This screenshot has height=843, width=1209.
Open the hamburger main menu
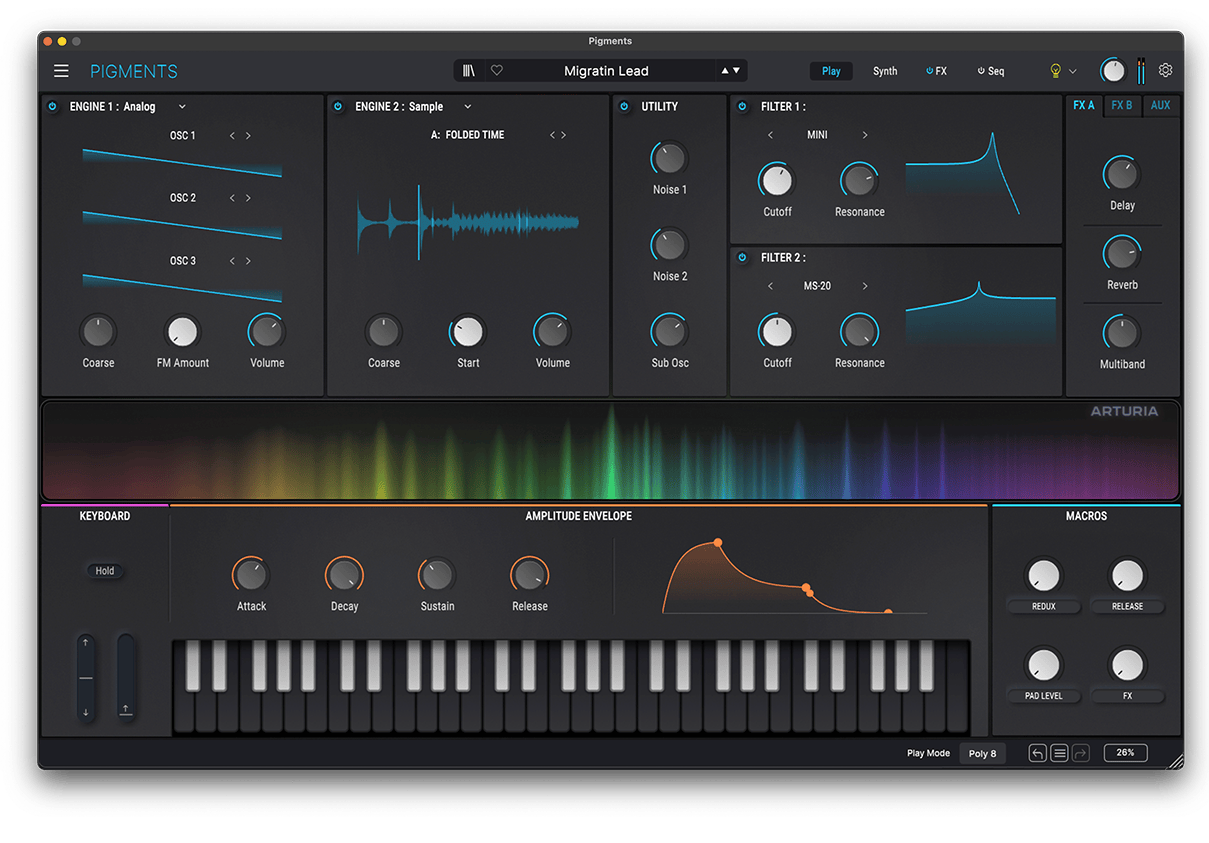[62, 71]
